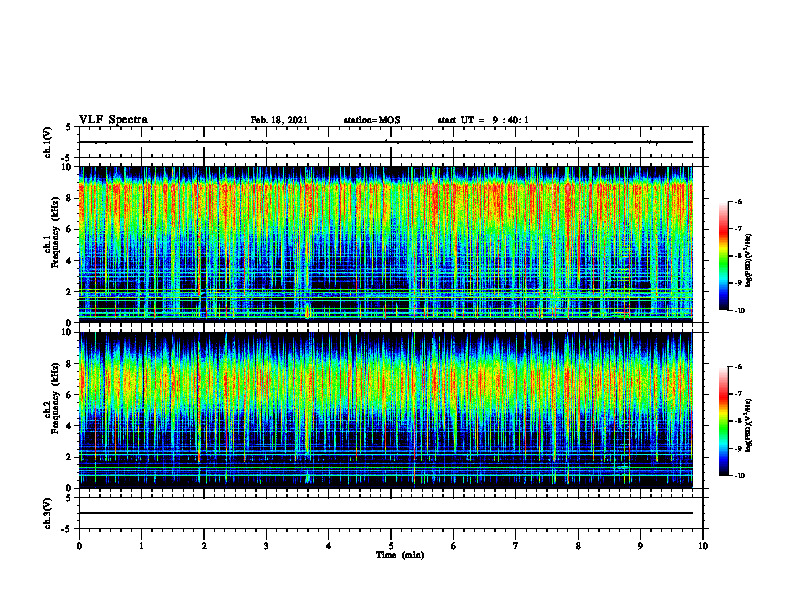This screenshot has height=612, width=792.
Task: Click the ch.1(V) axis label at top
Action: click(x=47, y=142)
